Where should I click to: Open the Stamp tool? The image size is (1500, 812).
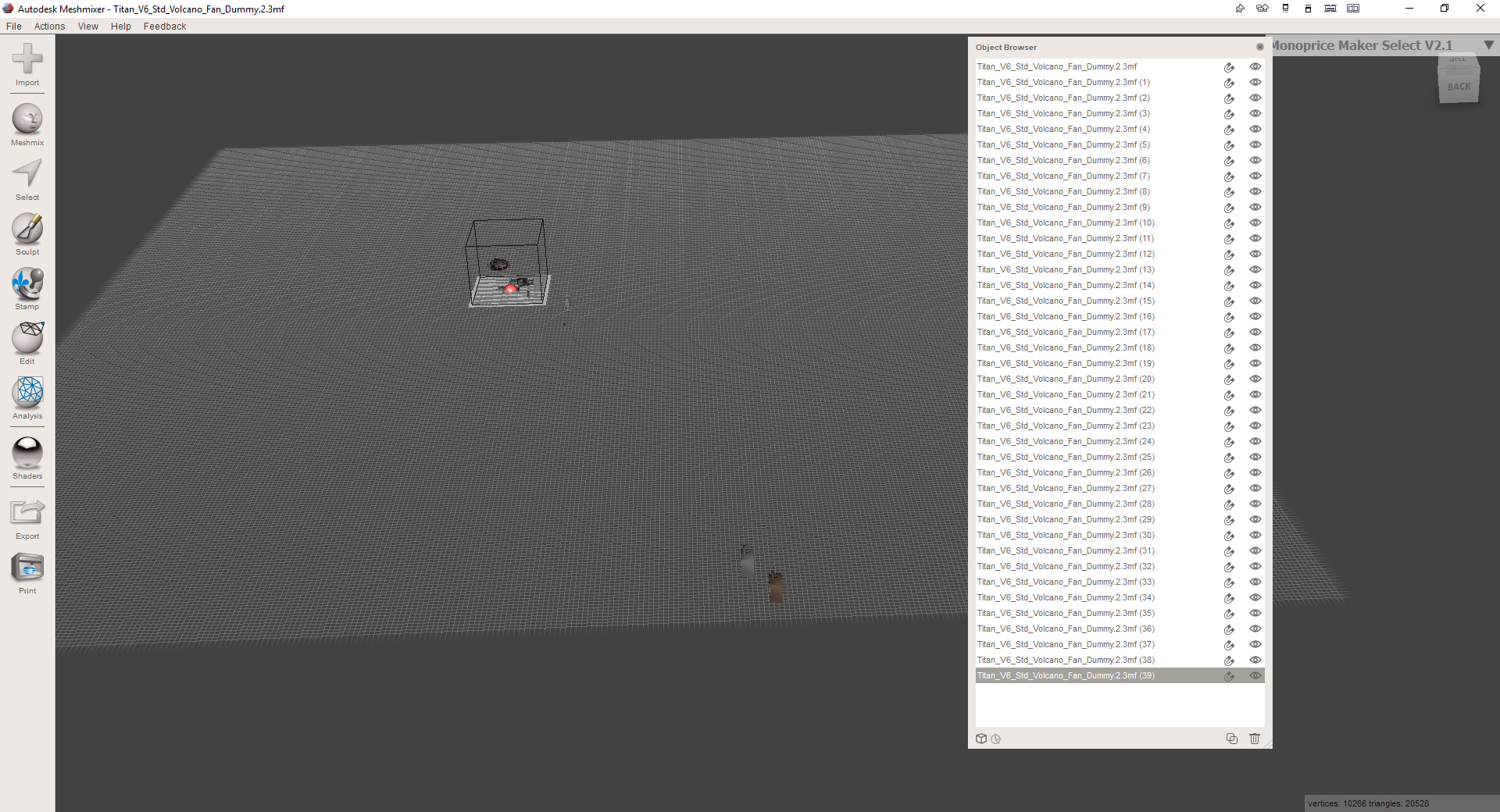pyautogui.click(x=27, y=289)
